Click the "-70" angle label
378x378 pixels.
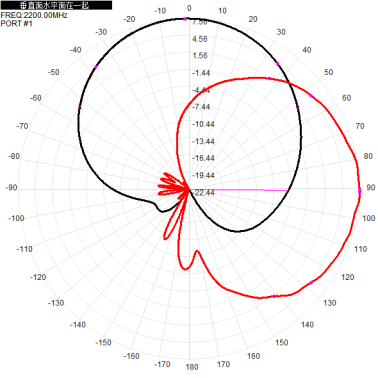(22, 126)
